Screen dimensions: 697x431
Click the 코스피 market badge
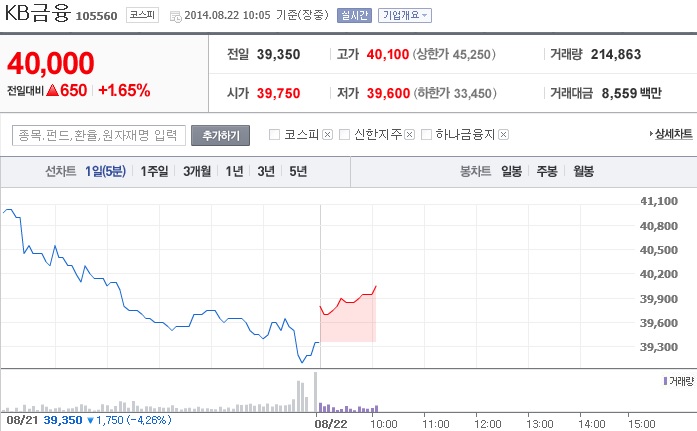140,15
